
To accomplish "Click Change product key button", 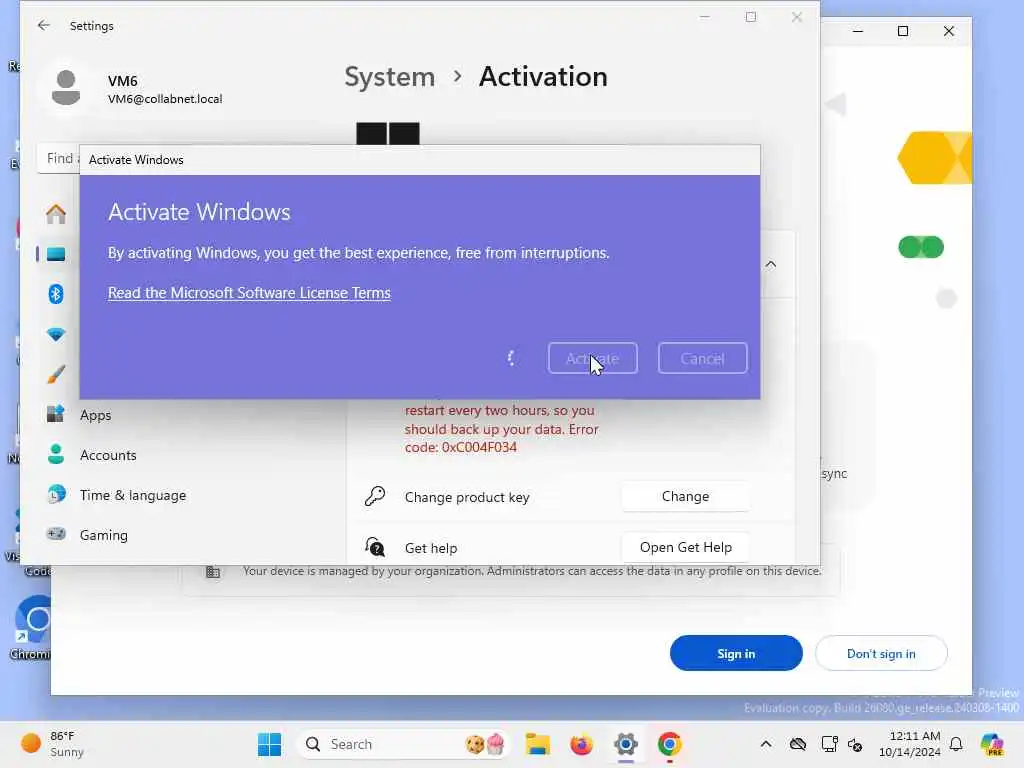I will coord(685,496).
